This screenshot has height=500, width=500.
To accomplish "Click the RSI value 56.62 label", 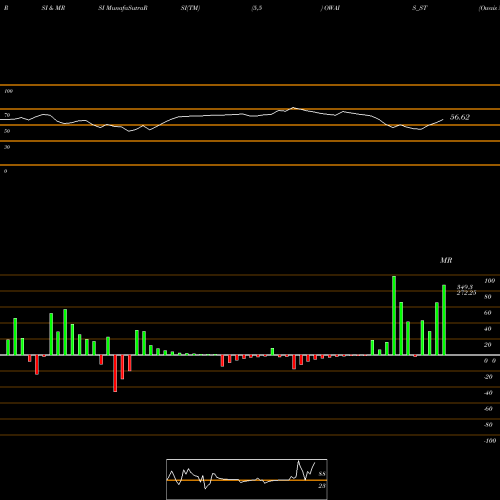I will (x=460, y=117).
